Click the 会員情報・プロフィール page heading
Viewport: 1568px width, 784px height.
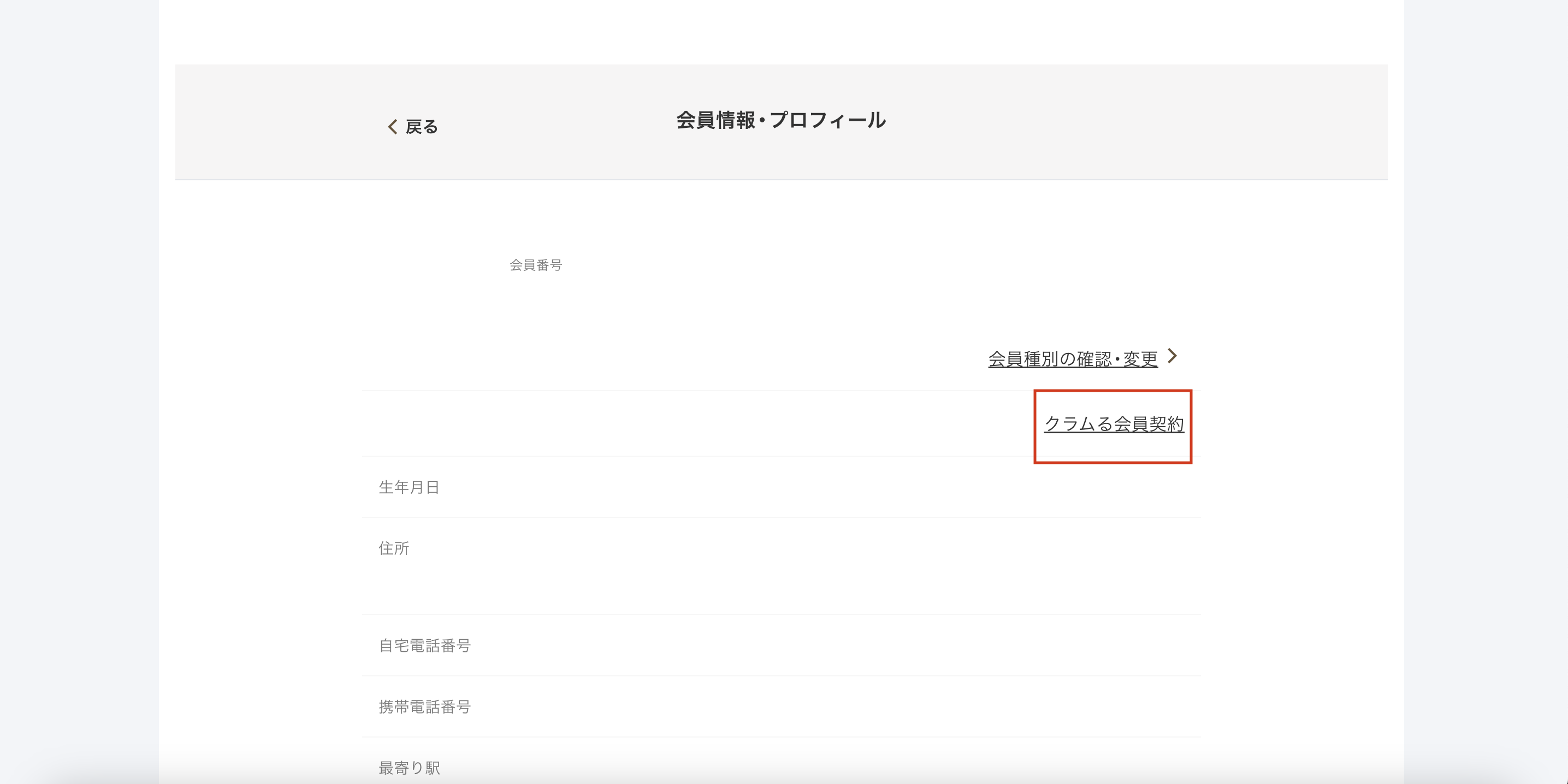coord(781,121)
